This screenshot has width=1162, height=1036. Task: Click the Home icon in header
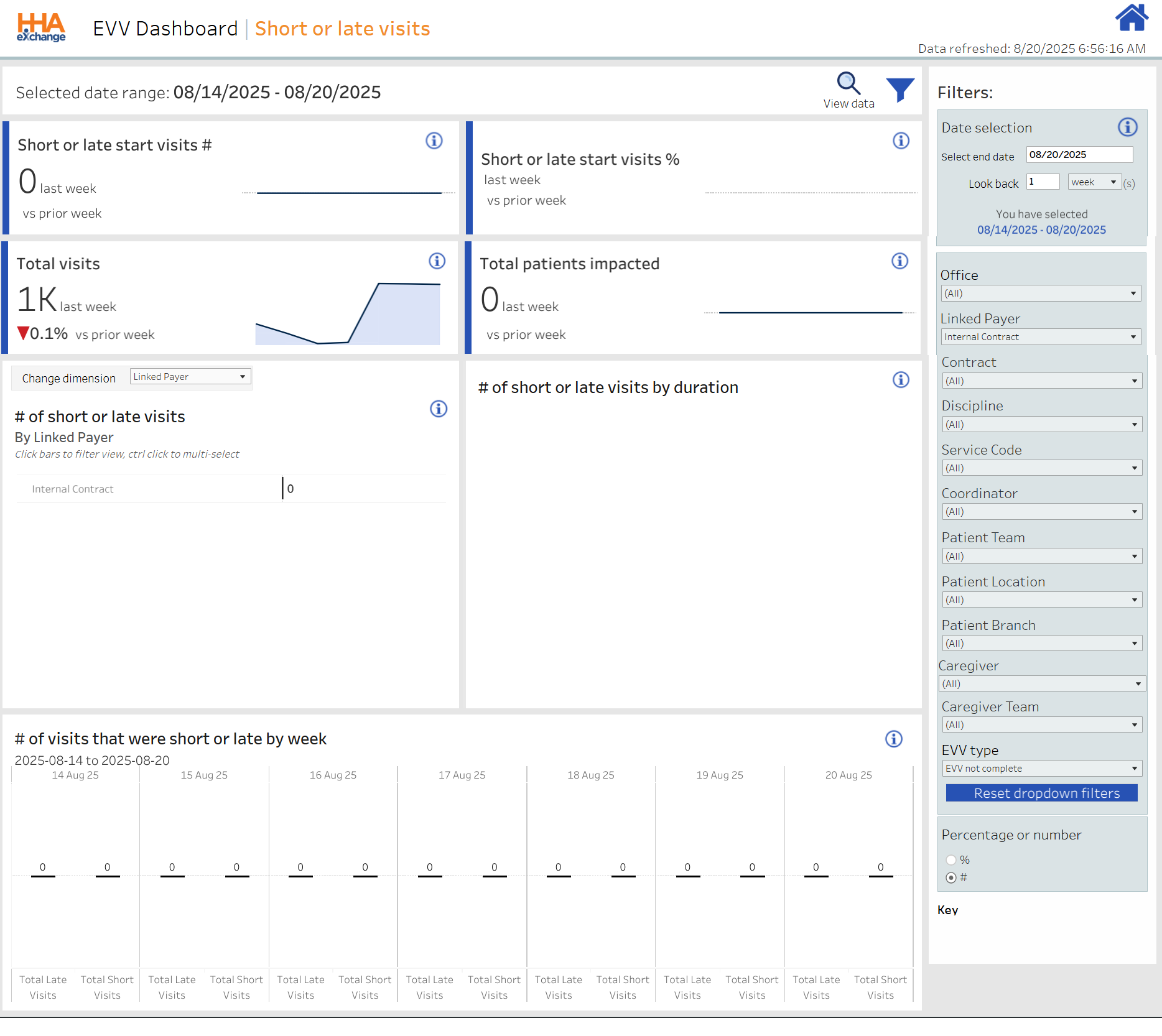[1131, 17]
